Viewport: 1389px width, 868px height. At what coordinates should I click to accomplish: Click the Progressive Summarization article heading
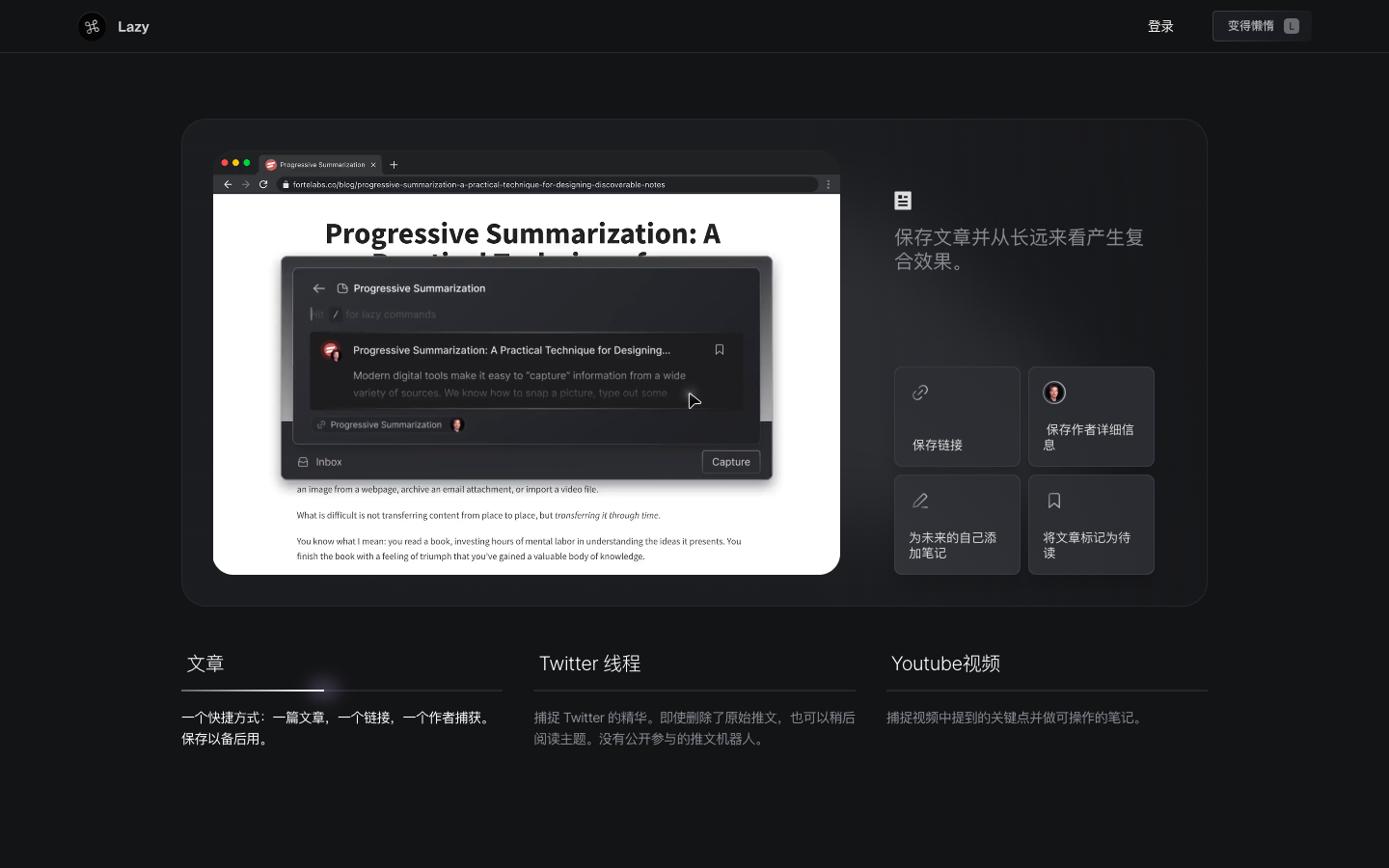[523, 235]
